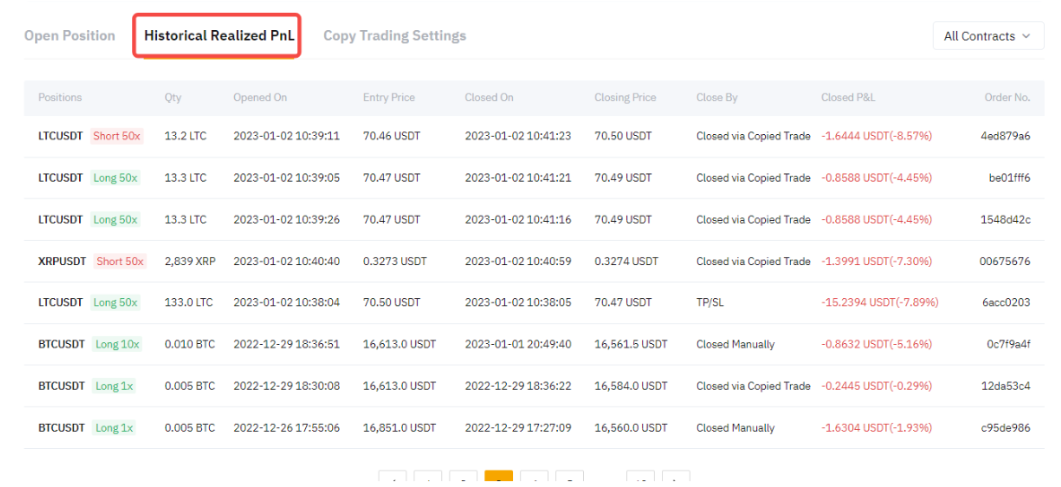This screenshot has height=487, width=1061.
Task: Switch to the Open Position tab
Action: click(x=70, y=36)
